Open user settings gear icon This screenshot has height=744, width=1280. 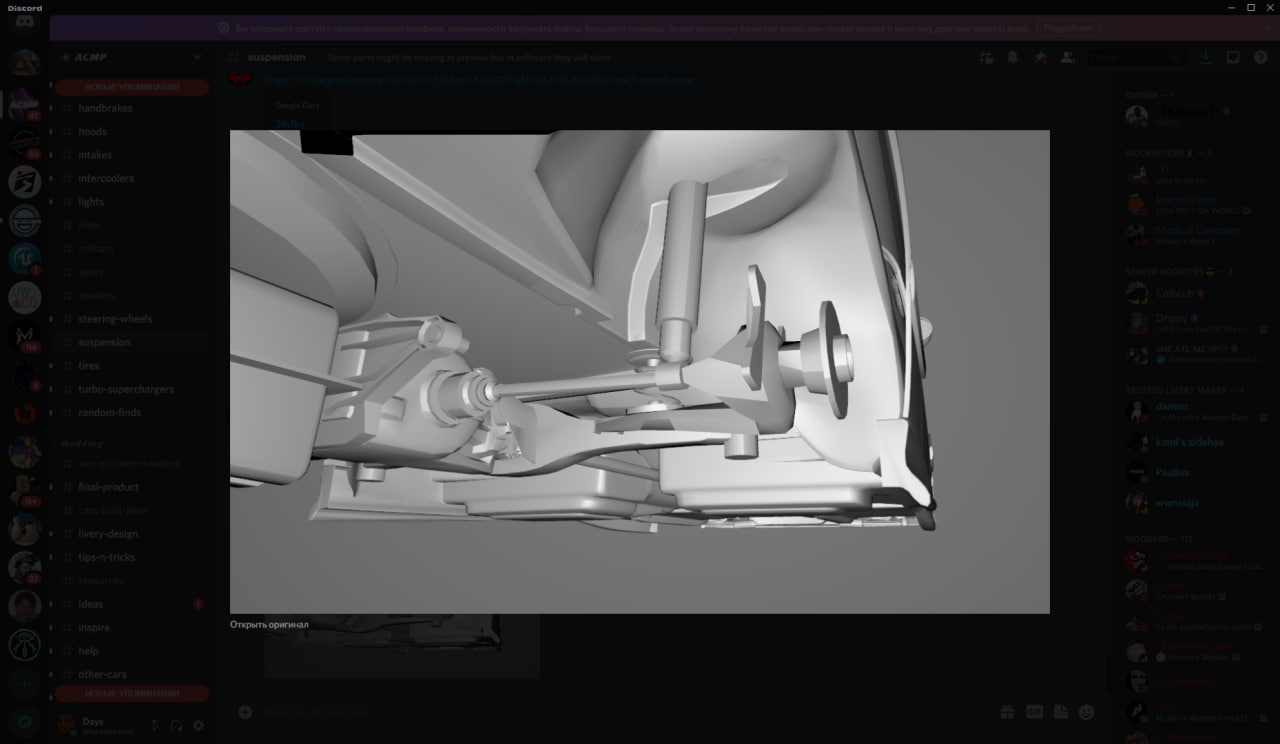[x=198, y=725]
